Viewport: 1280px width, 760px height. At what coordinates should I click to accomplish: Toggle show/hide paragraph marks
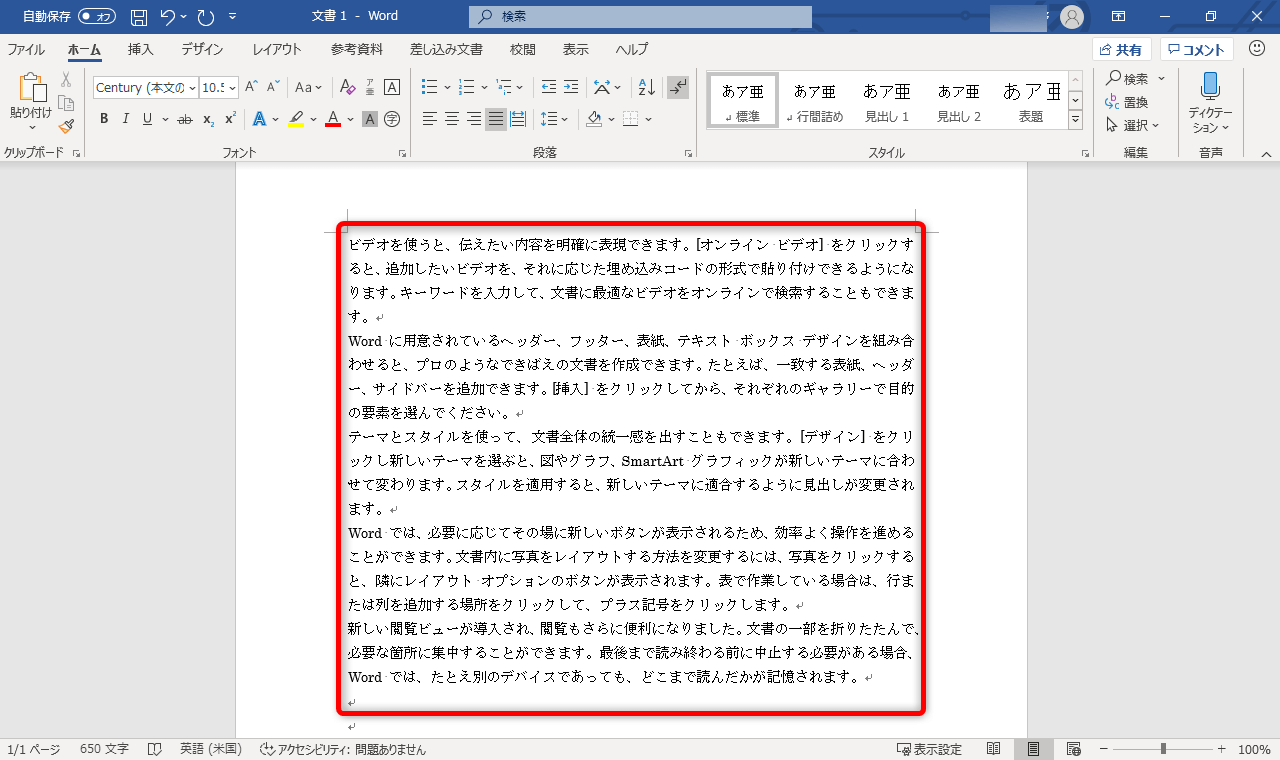[678, 87]
